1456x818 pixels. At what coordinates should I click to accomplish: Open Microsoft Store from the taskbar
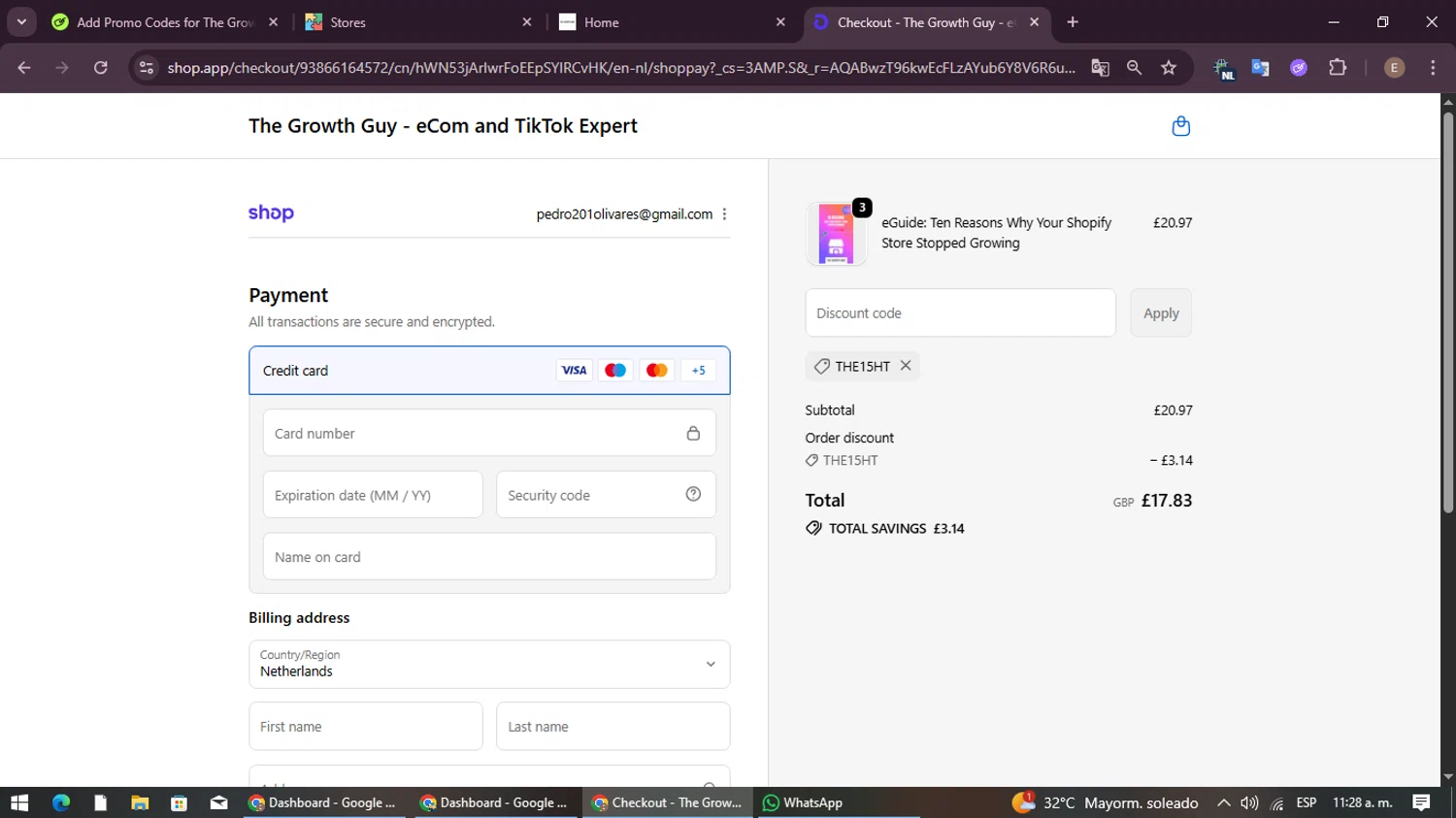(x=179, y=802)
